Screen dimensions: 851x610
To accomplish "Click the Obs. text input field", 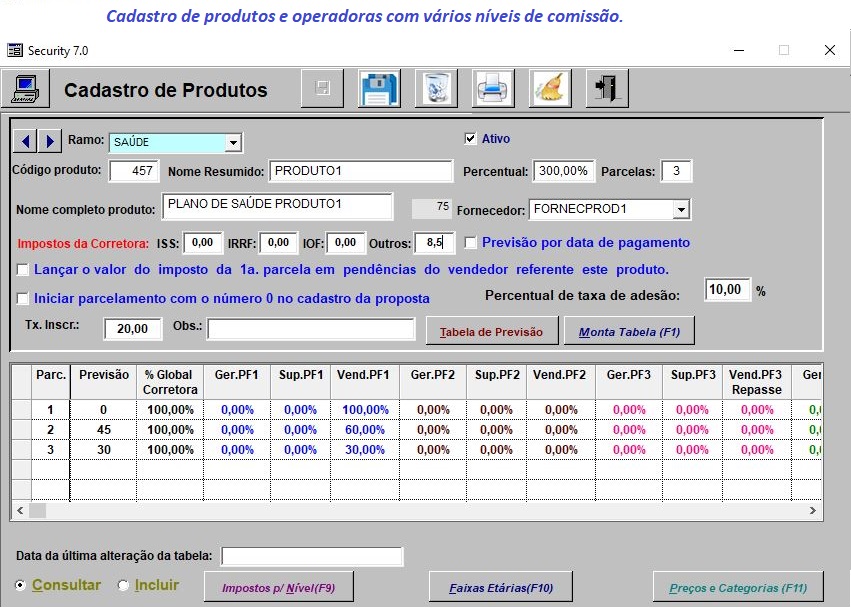I will tap(311, 329).
